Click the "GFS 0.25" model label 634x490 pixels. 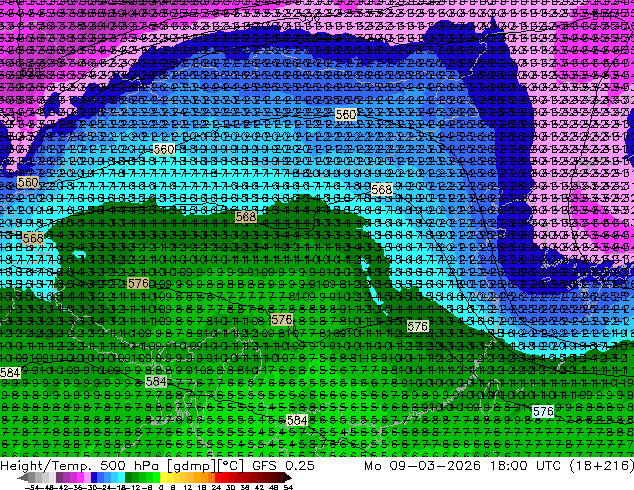point(283,466)
